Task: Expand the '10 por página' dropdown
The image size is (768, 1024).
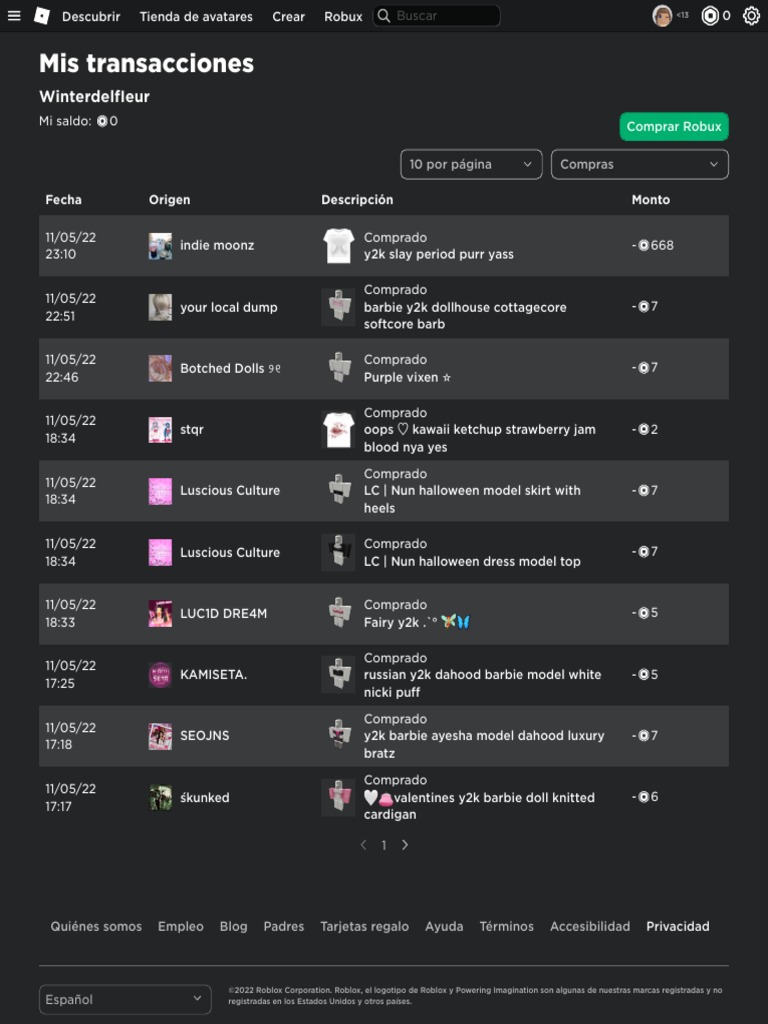Action: 471,164
